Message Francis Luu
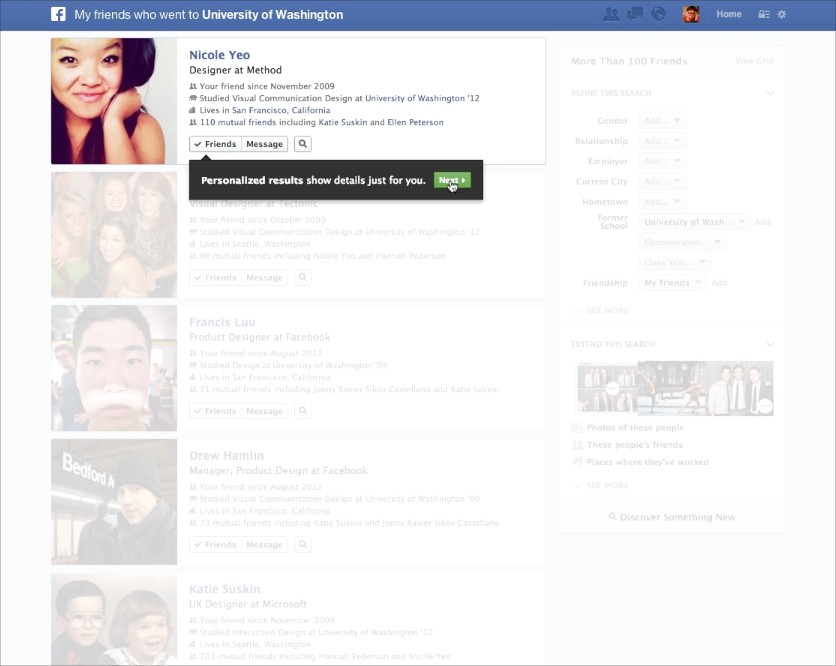 264,411
